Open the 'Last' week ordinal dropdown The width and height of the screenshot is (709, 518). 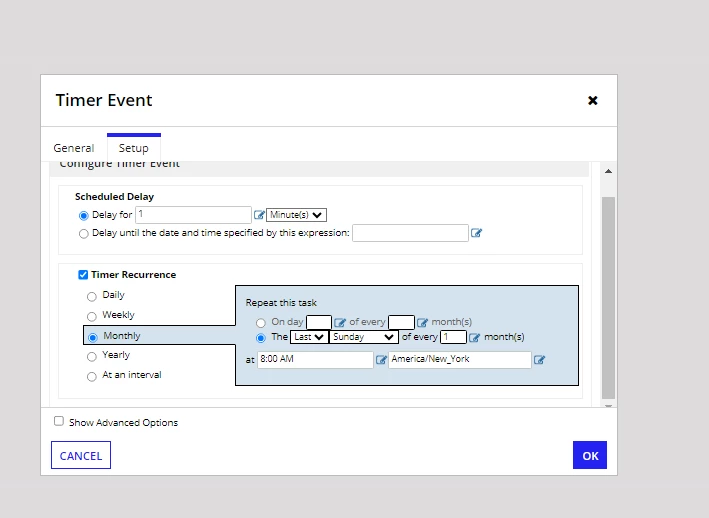click(x=309, y=337)
